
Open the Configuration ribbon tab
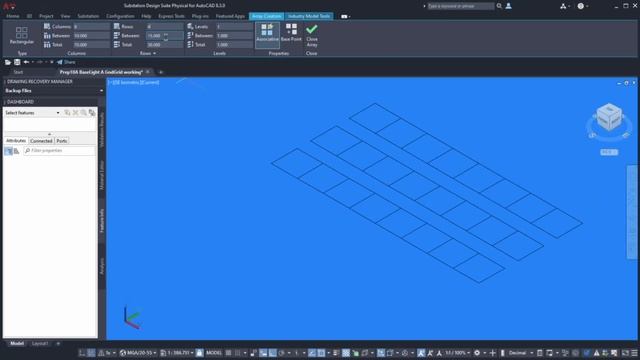click(120, 16)
